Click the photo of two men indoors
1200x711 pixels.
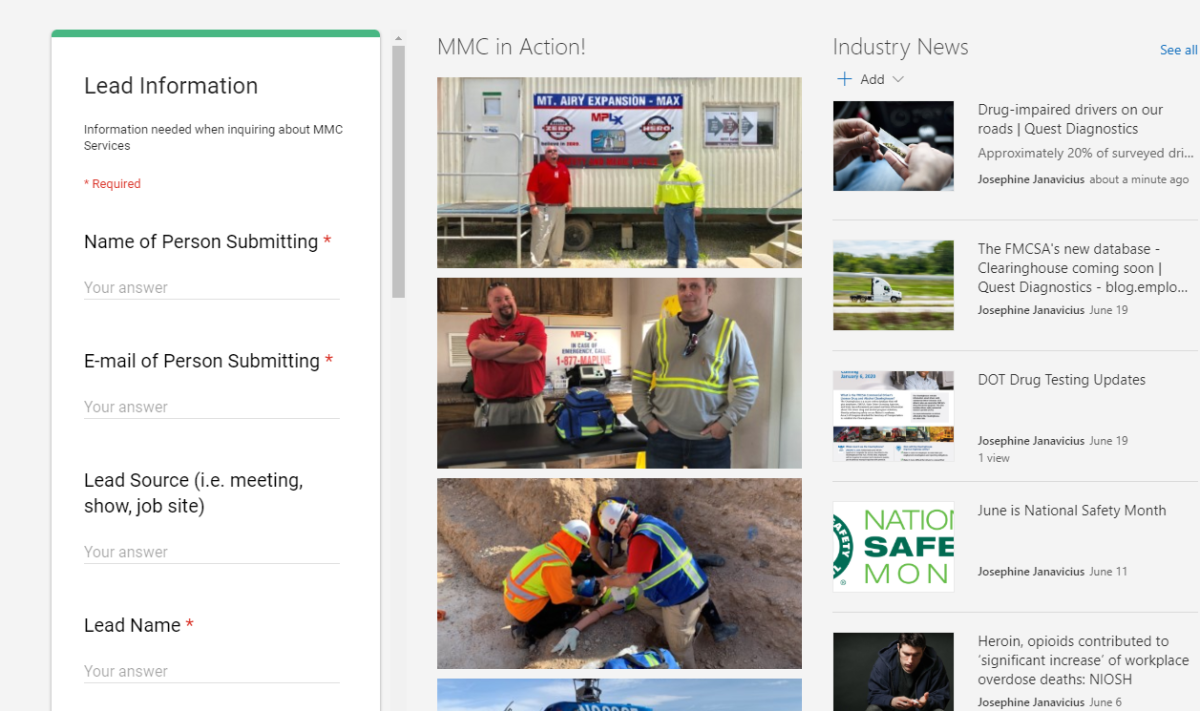click(x=619, y=373)
